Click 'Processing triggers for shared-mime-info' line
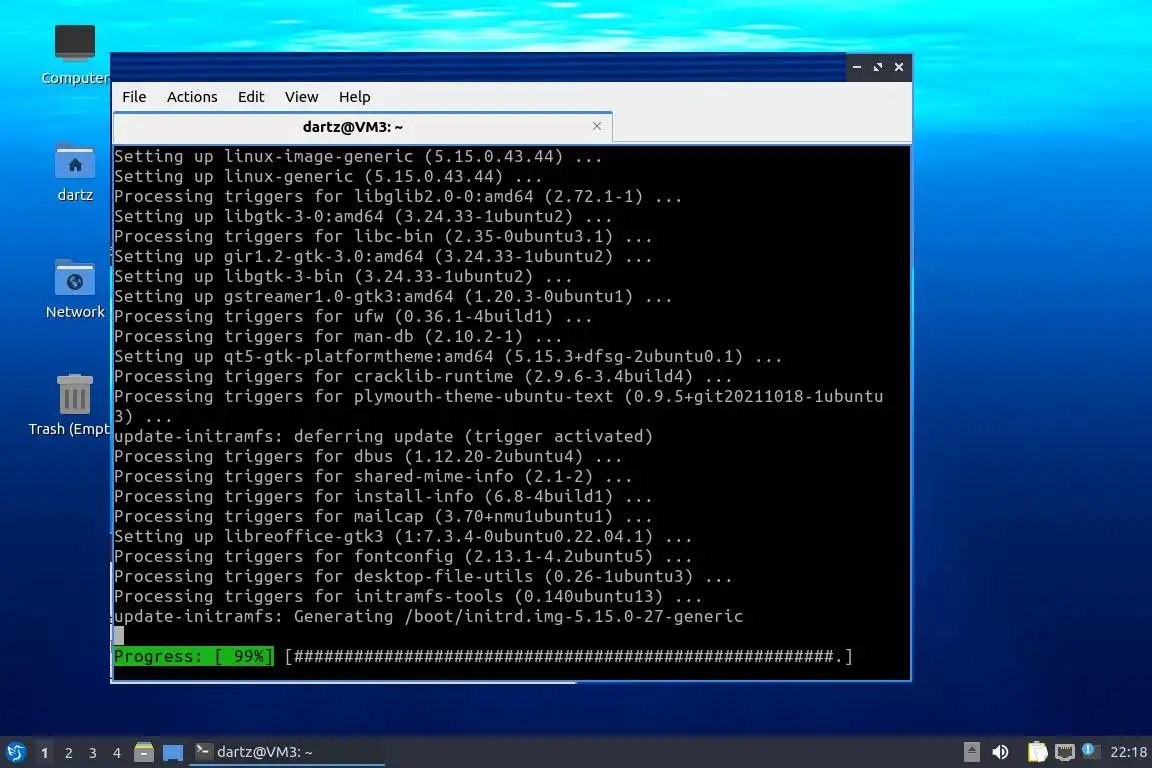 (372, 476)
